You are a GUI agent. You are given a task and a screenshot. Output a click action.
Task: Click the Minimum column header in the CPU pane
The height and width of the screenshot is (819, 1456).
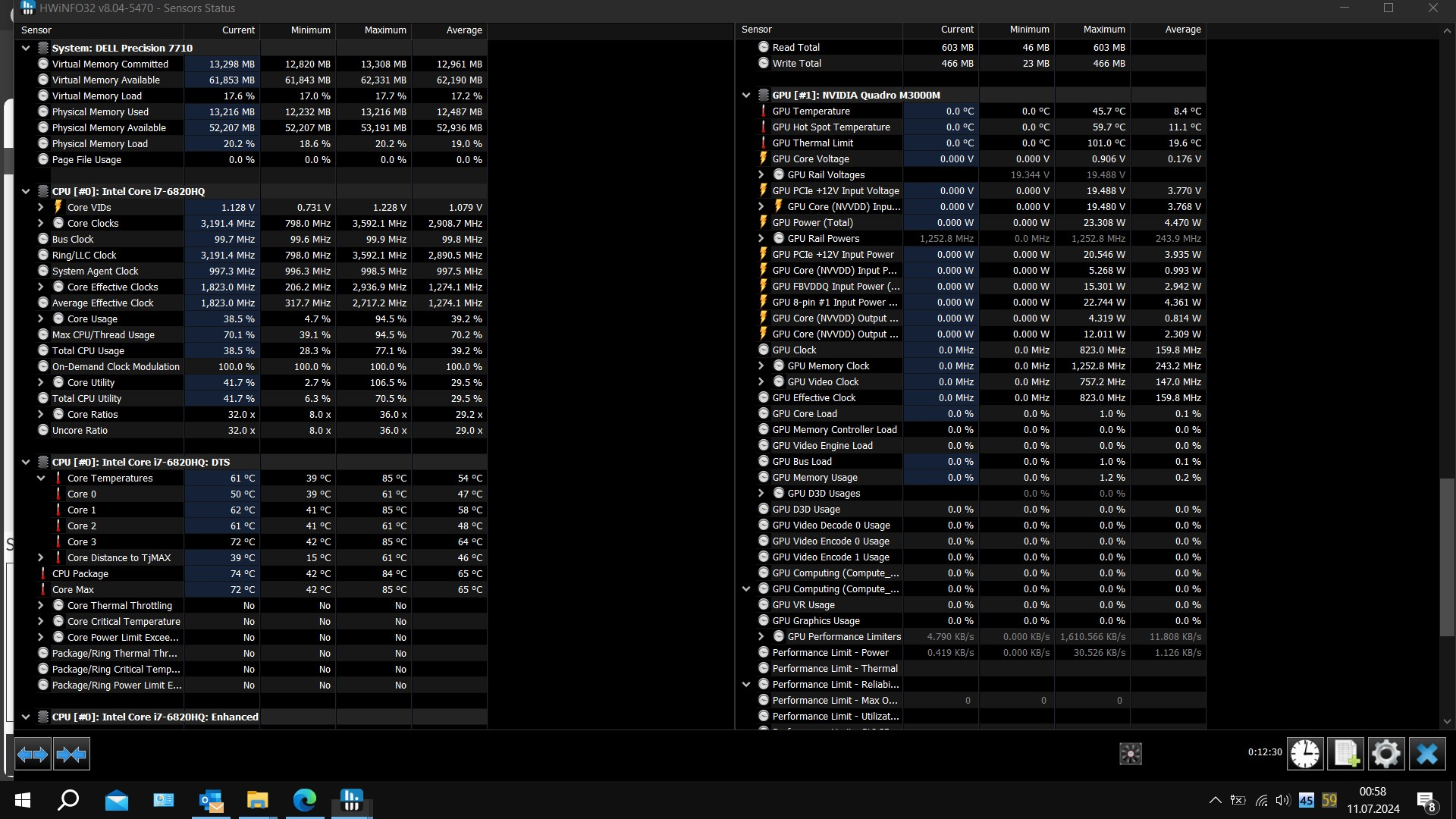298,30
